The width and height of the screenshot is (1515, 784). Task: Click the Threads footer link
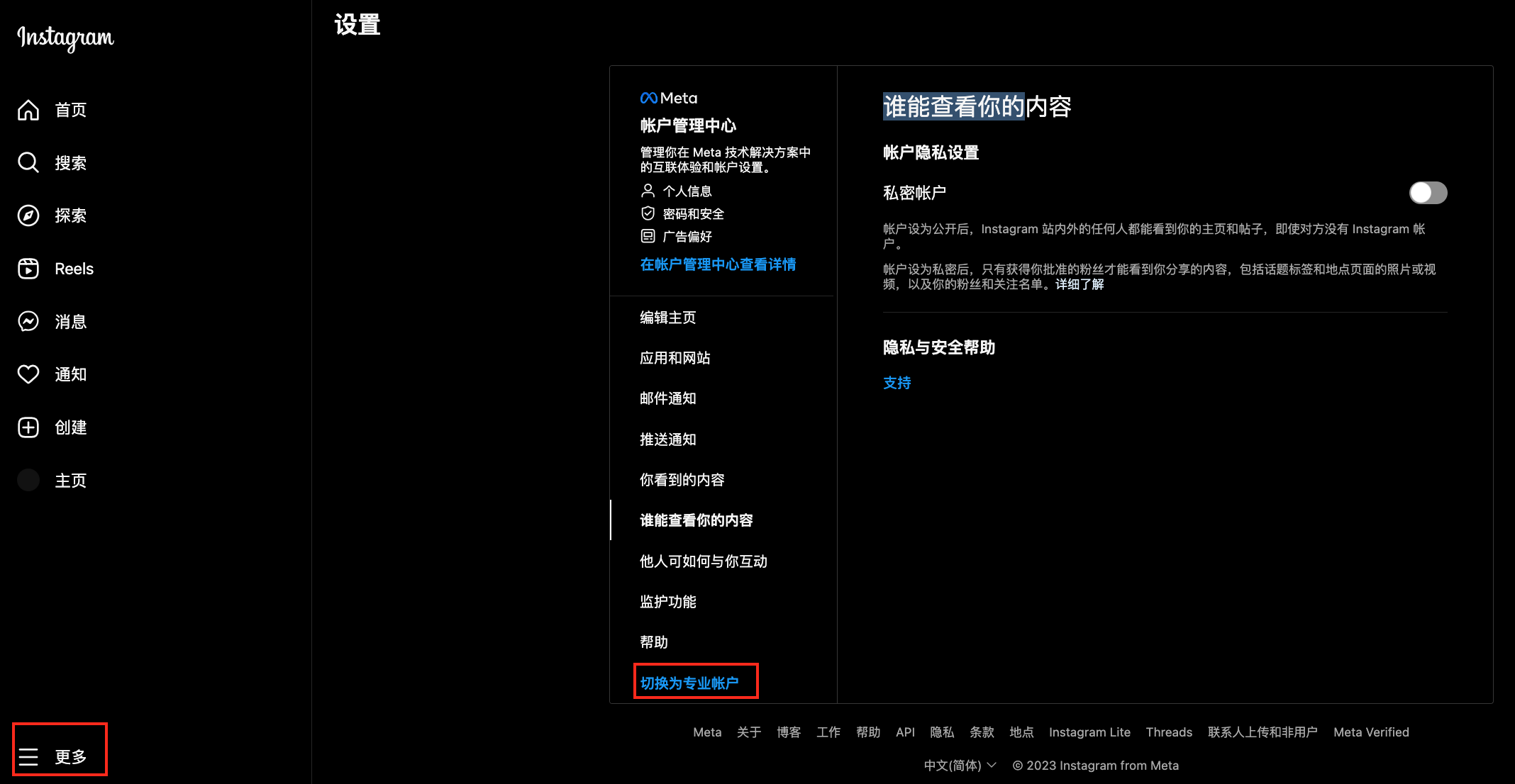pyautogui.click(x=1169, y=732)
